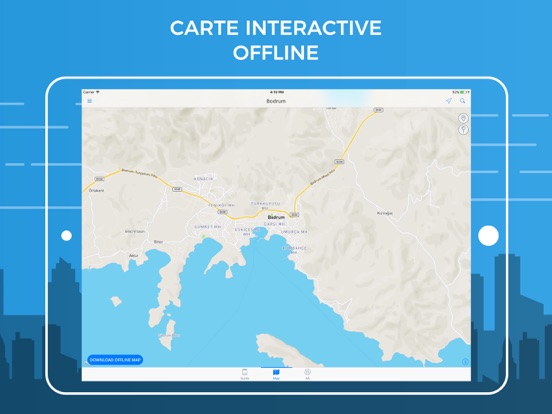This screenshot has height=414, width=552.
Task: Tap the round pin button below marker
Action: point(463,130)
